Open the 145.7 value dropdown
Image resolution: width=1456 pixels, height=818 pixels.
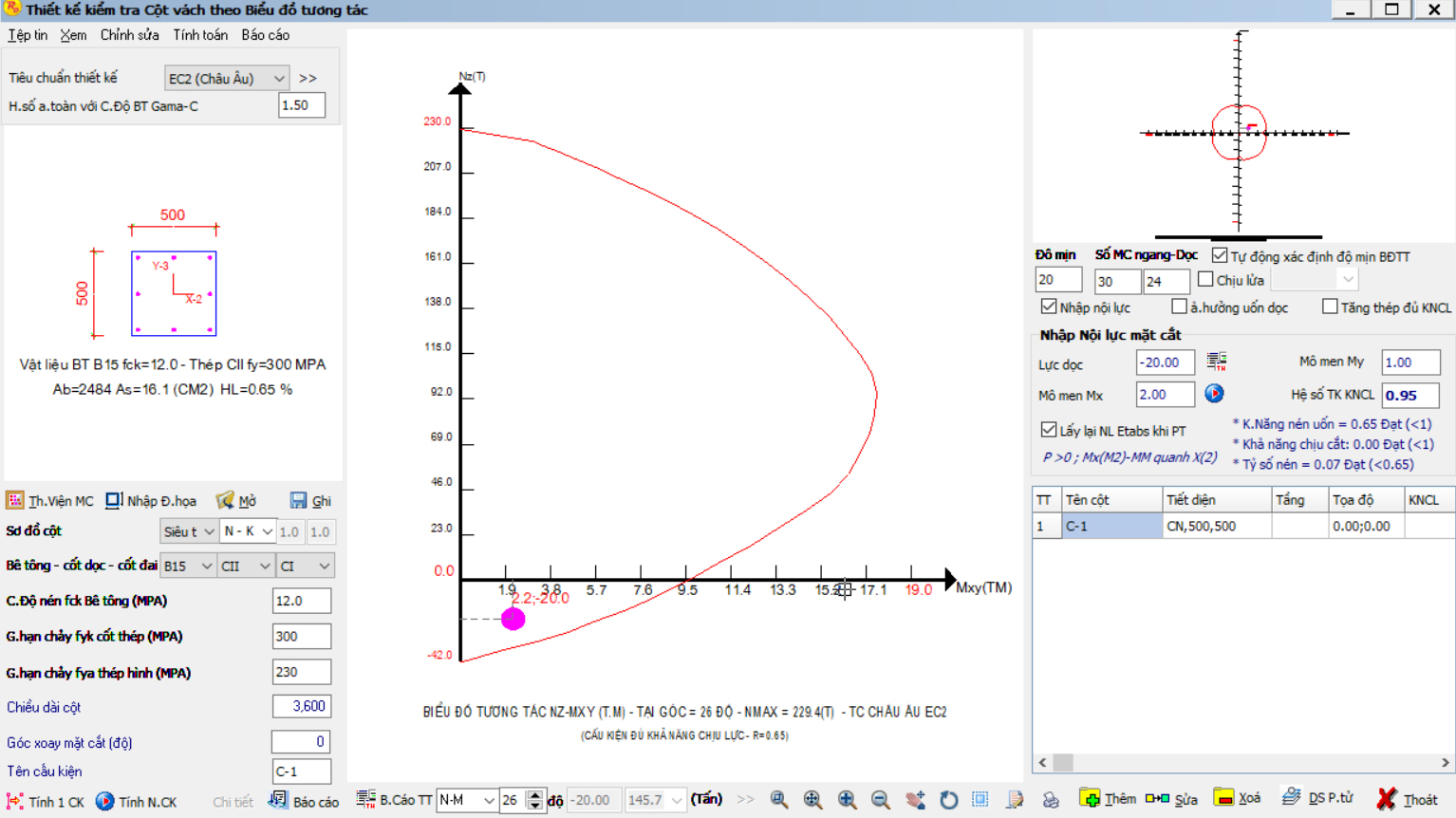click(655, 800)
